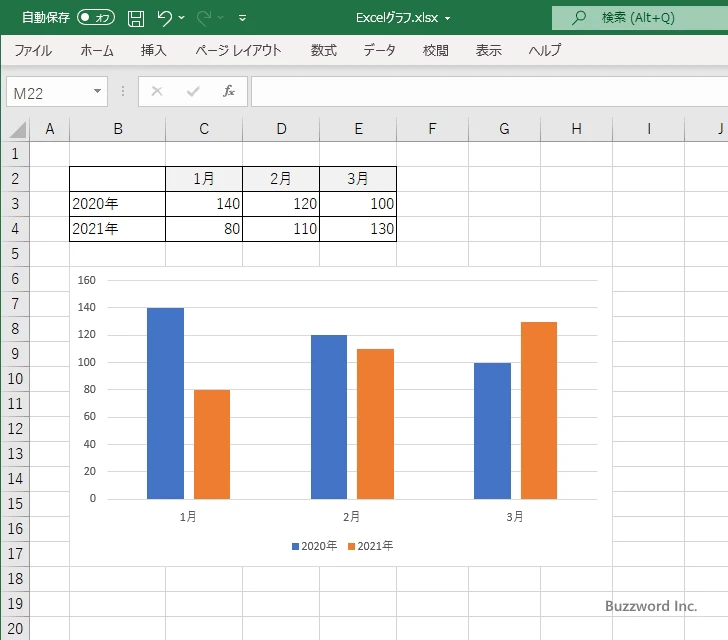Click the Save floppy disk icon

pos(136,18)
